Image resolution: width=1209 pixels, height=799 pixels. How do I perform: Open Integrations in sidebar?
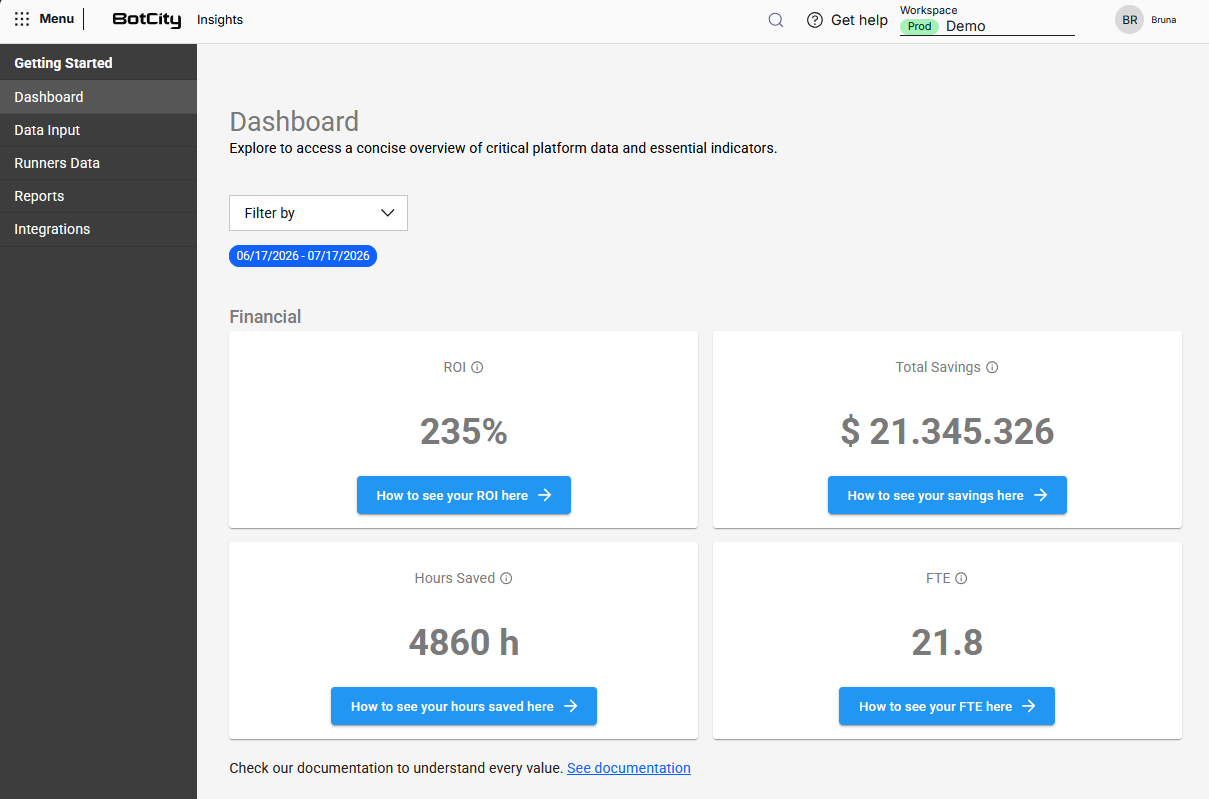[98, 229]
